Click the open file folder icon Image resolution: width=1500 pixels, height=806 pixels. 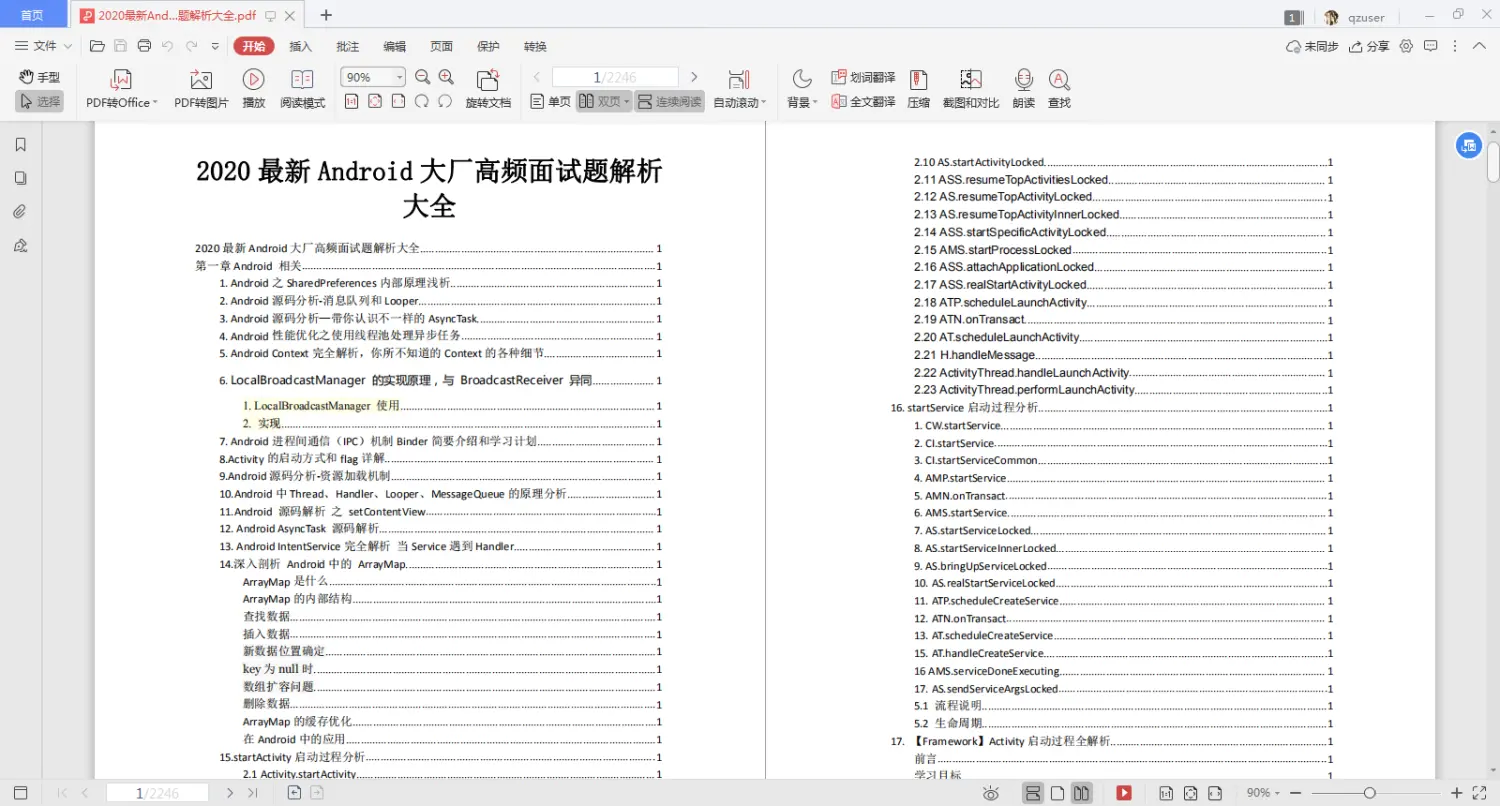point(97,46)
